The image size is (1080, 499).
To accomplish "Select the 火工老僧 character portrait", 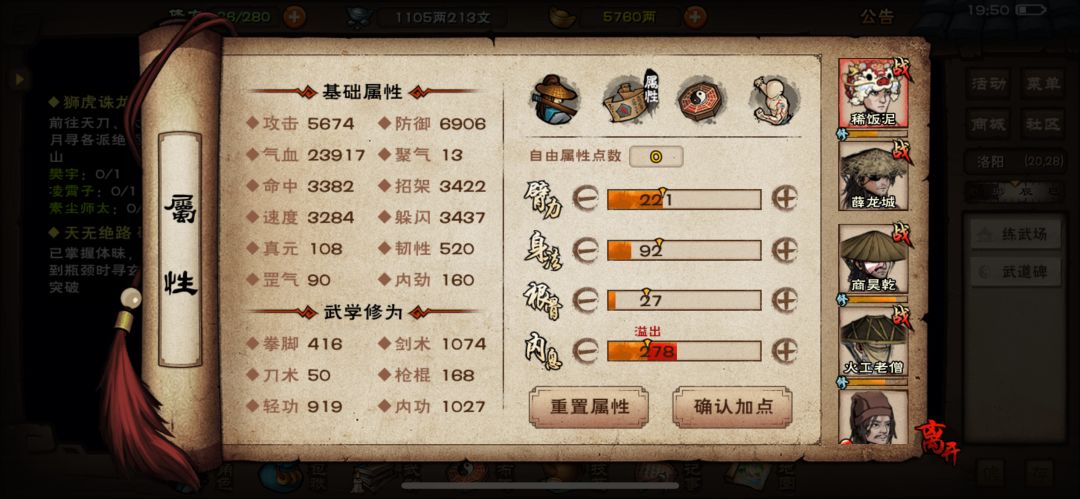I will point(873,342).
